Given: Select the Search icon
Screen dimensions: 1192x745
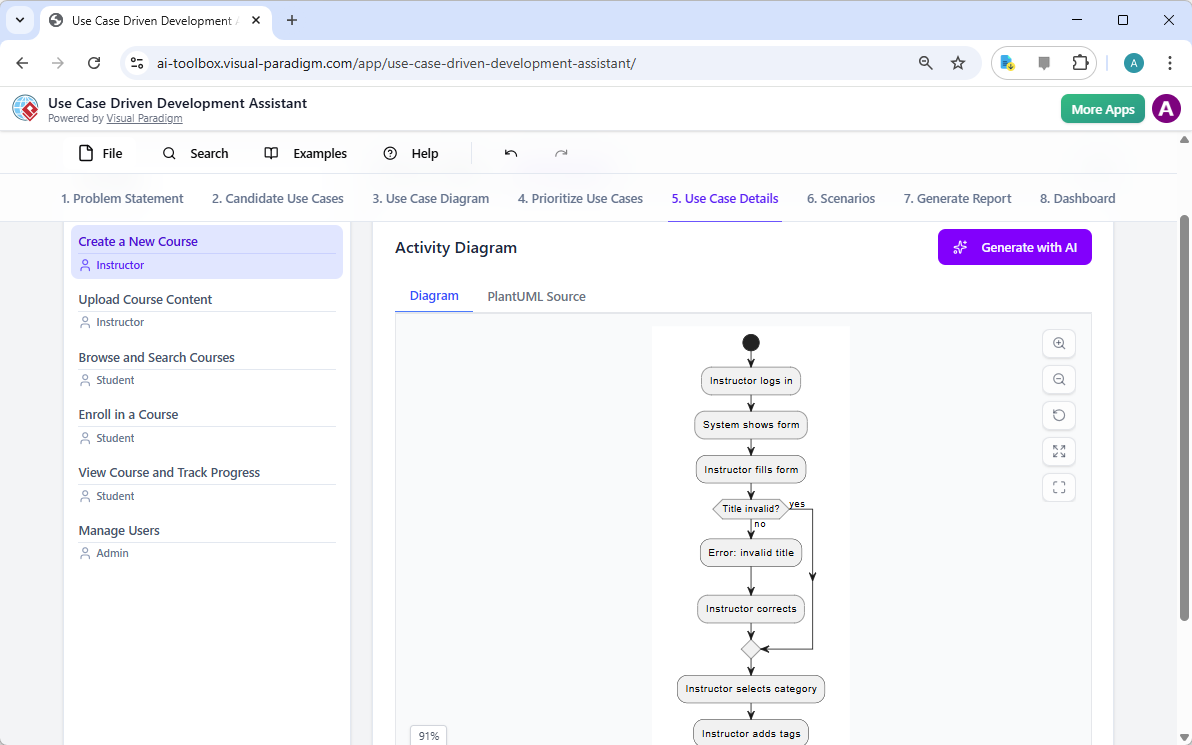Looking at the screenshot, I should [168, 152].
